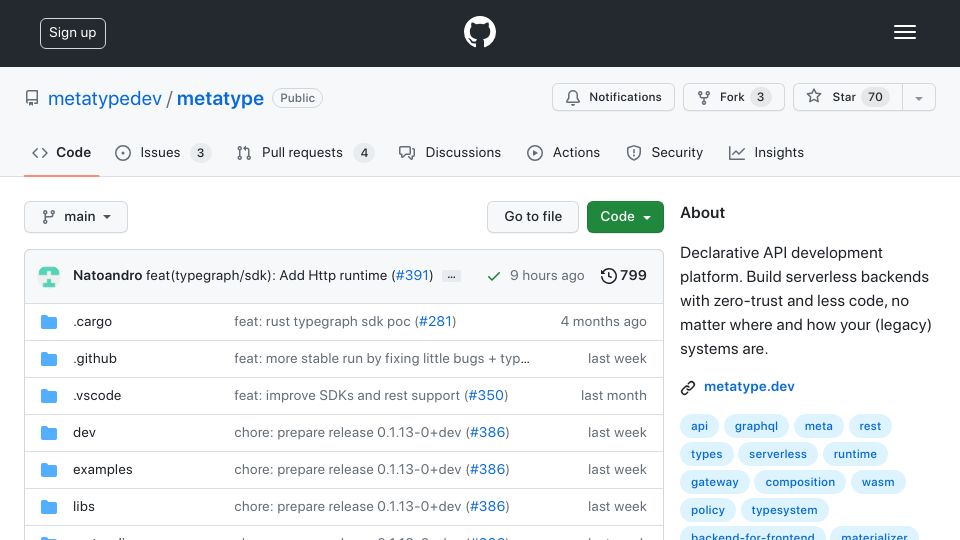The width and height of the screenshot is (960, 540).
Task: Select the graphql topic tag
Action: tap(756, 426)
